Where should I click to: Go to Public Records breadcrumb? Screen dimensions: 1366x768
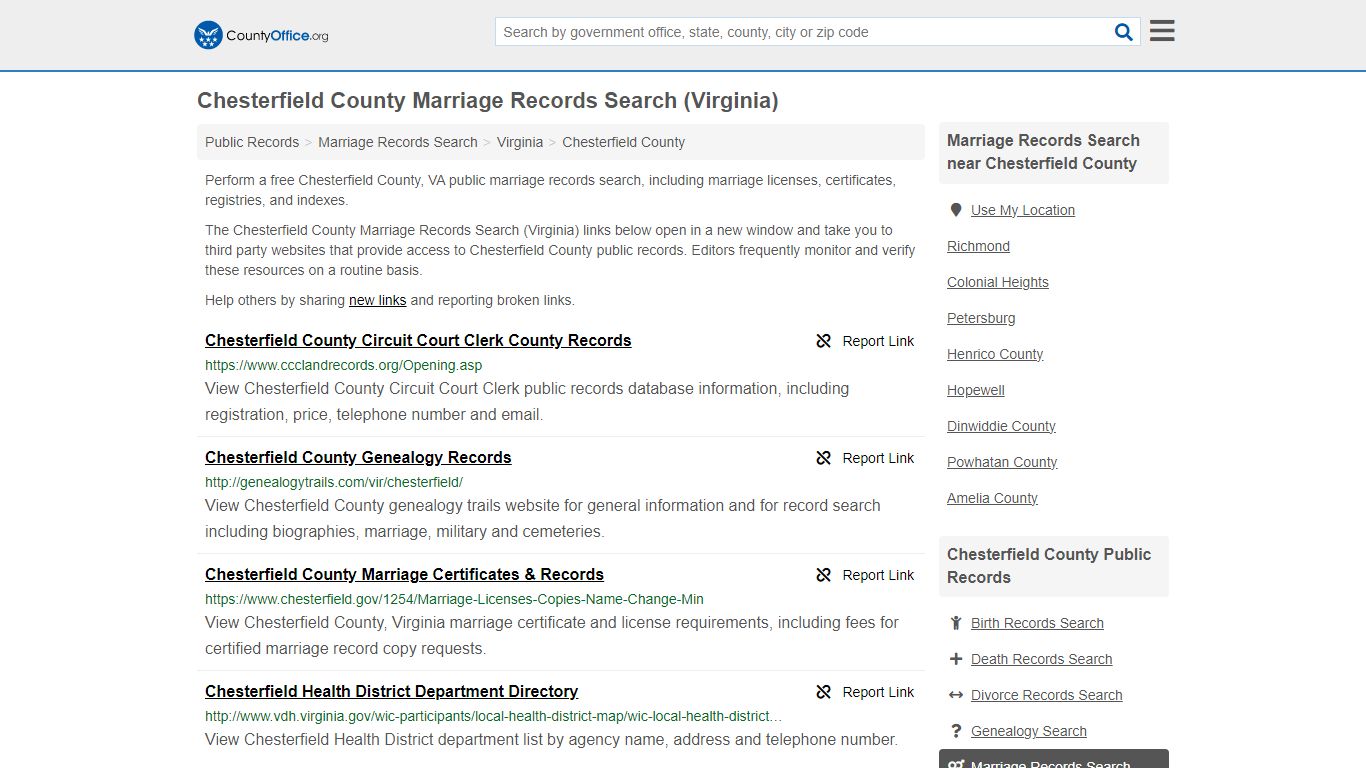pyautogui.click(x=252, y=142)
